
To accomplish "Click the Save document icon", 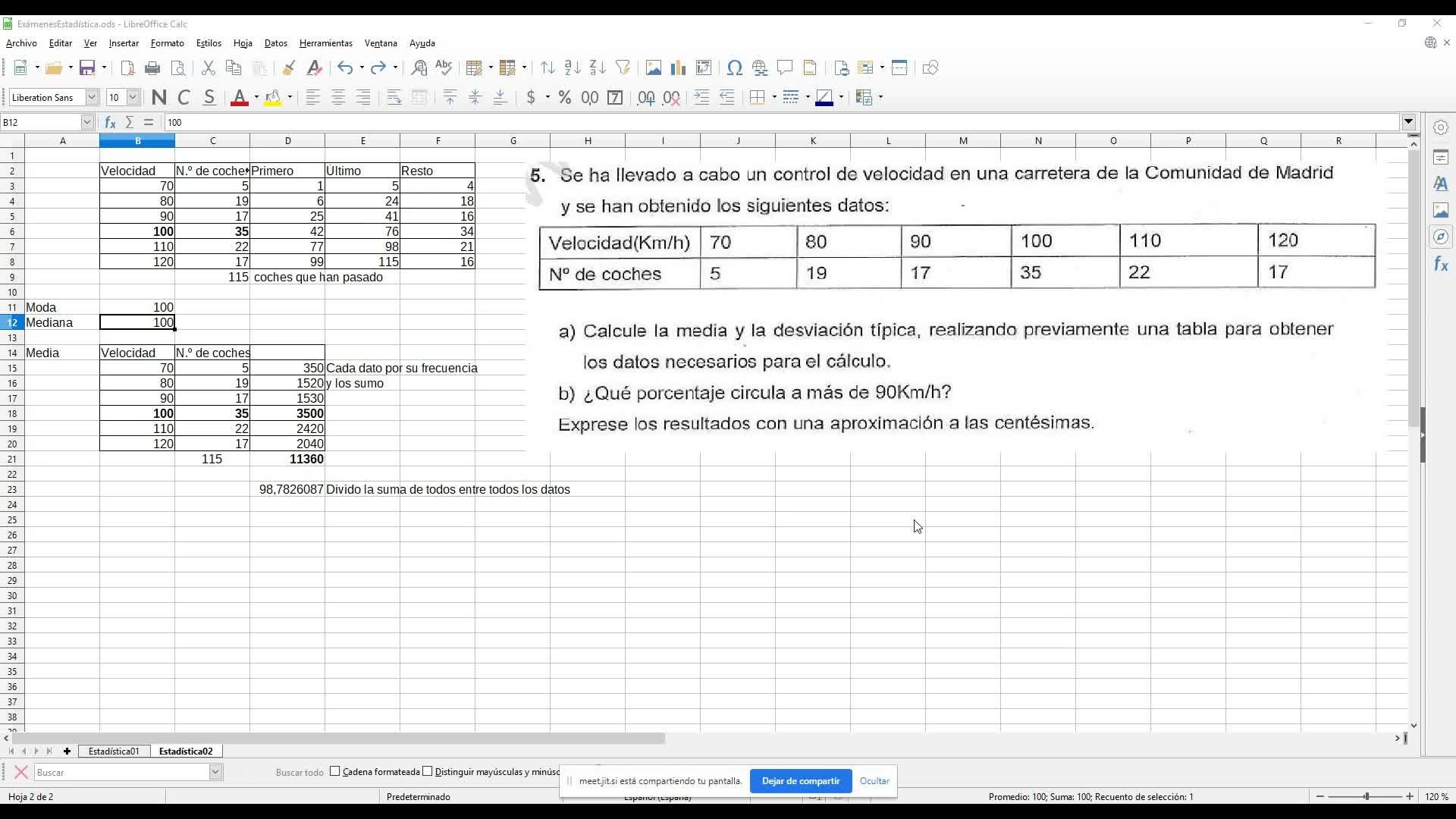I will [87, 68].
